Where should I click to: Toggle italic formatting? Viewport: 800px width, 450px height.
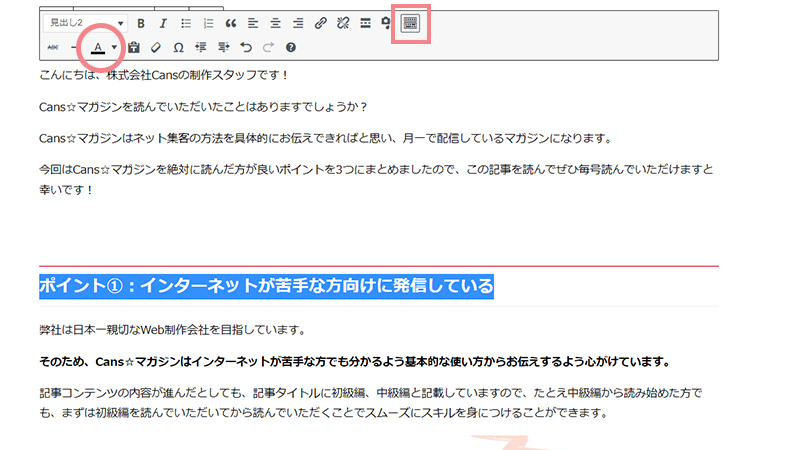coord(163,23)
